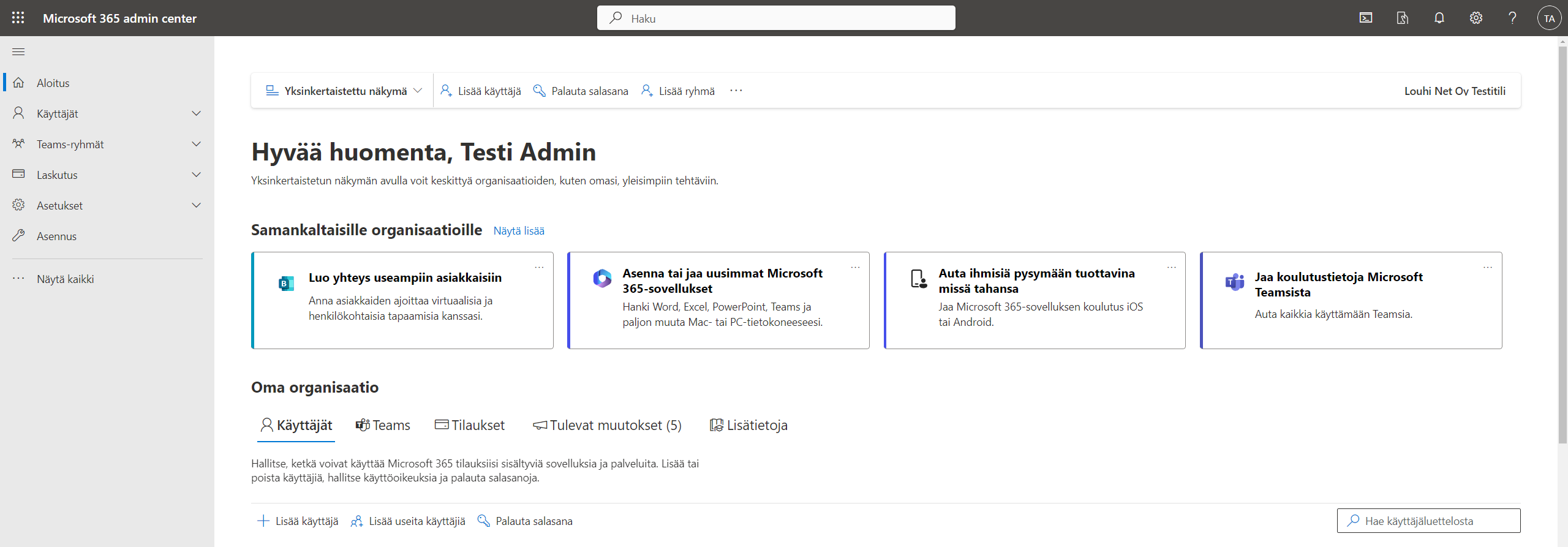Click the Teams logo on fourth card

1234,282
